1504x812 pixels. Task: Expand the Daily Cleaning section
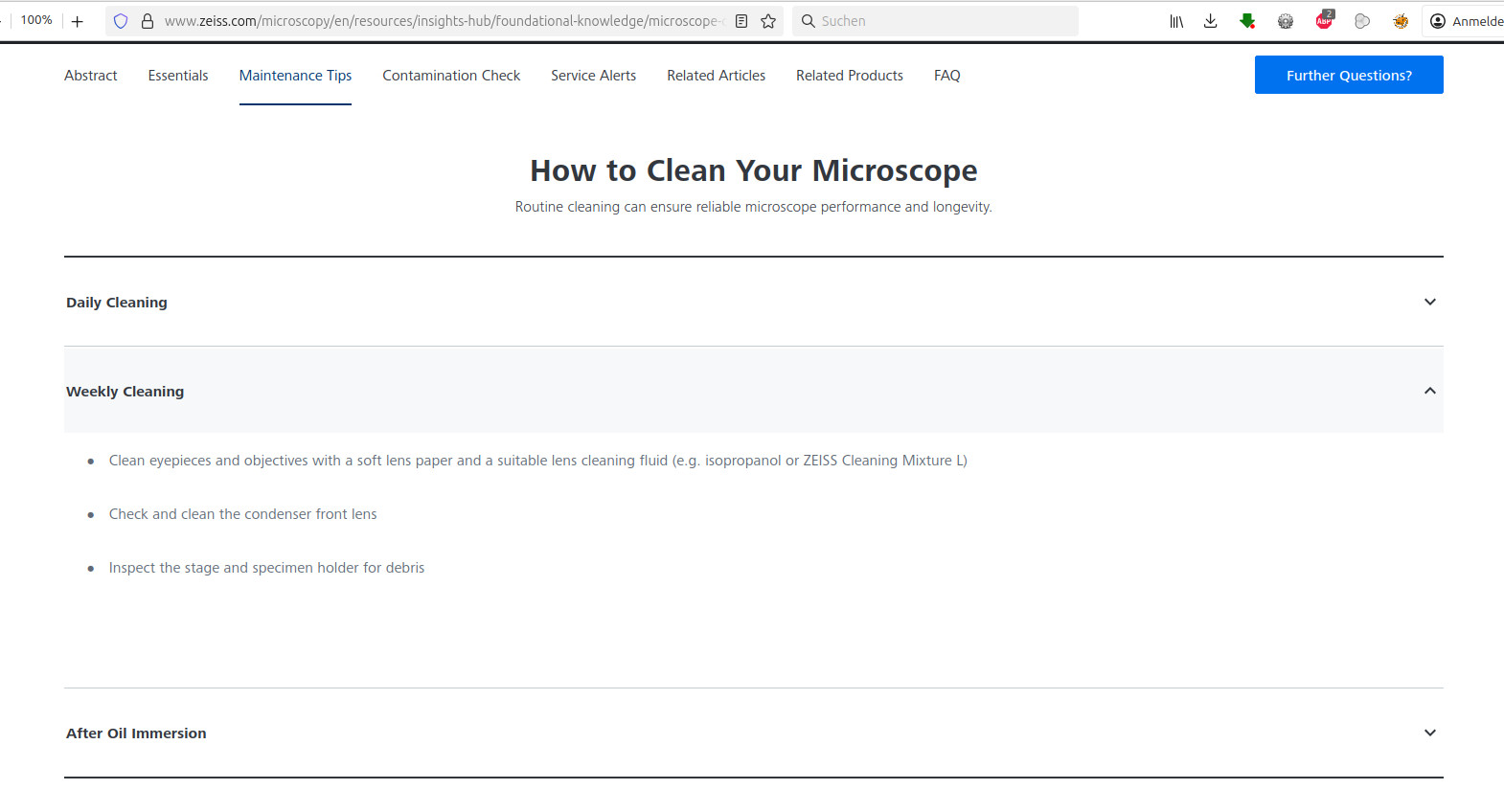[1429, 302]
